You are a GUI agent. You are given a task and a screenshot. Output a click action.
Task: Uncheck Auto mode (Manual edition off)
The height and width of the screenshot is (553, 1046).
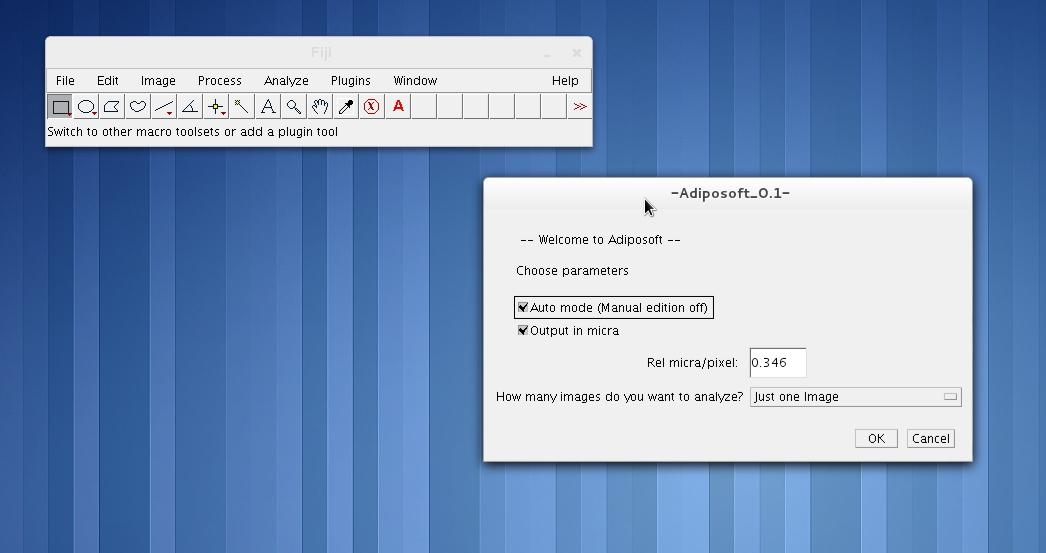[x=523, y=308]
